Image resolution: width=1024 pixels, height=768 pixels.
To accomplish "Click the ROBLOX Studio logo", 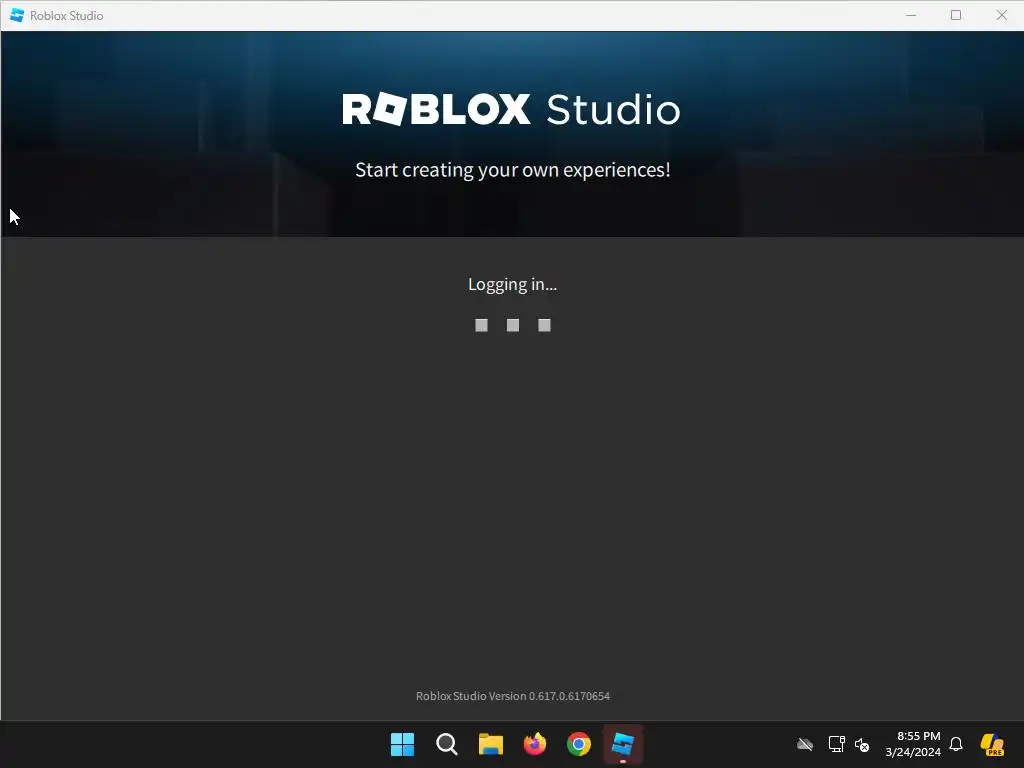I will [x=511, y=109].
